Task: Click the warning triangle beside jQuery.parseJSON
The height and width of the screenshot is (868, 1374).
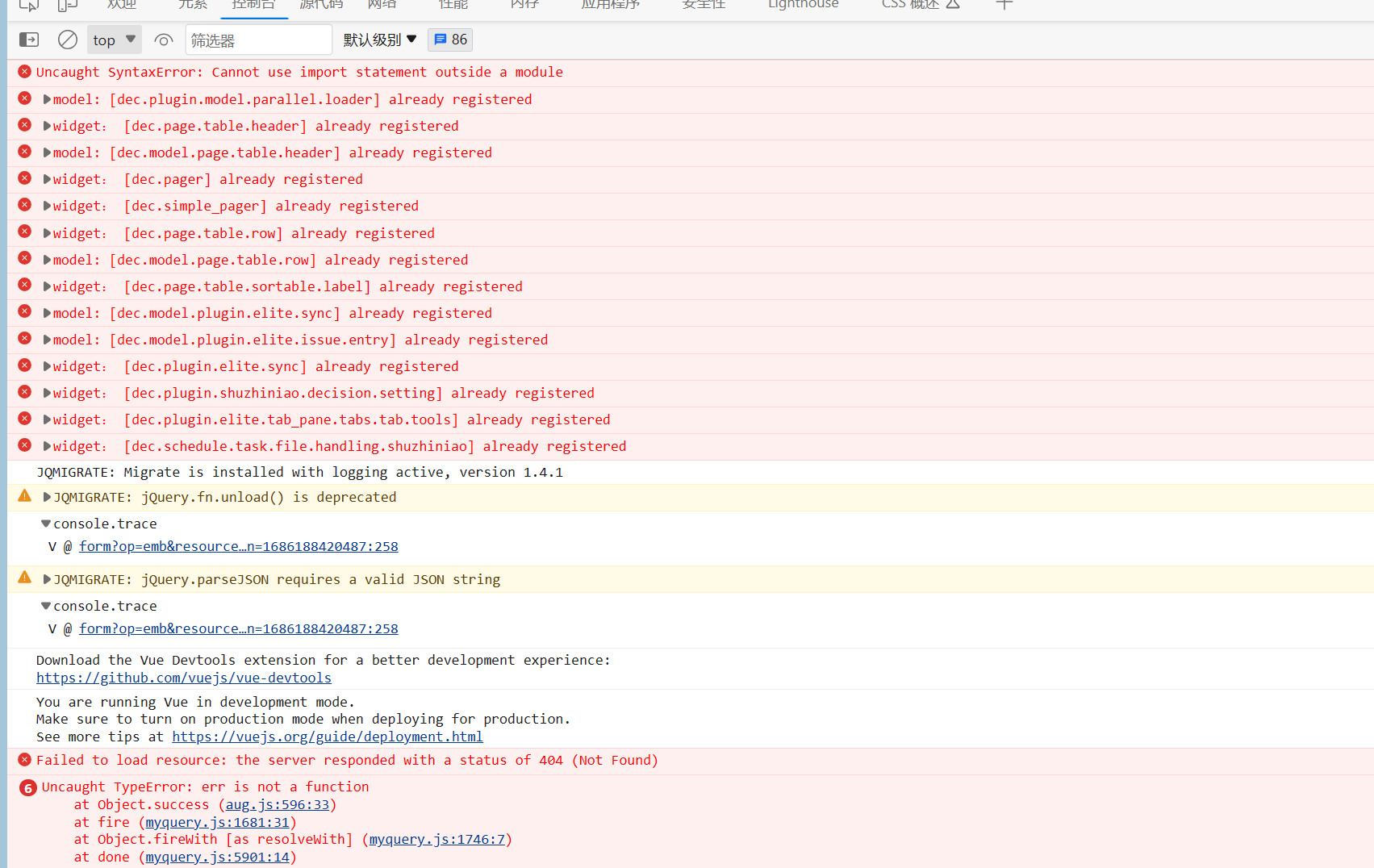Action: point(25,578)
